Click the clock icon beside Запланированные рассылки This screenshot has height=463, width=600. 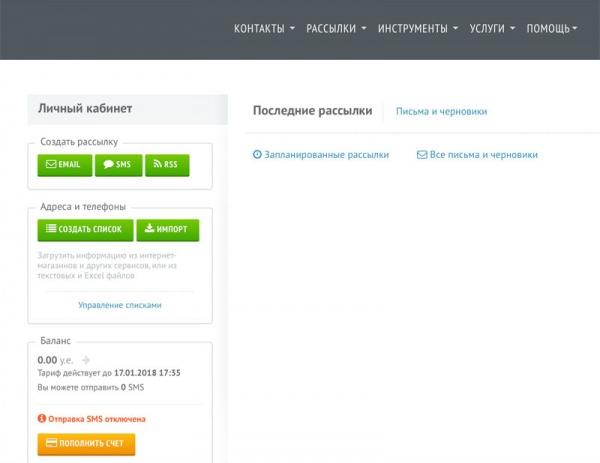257,155
